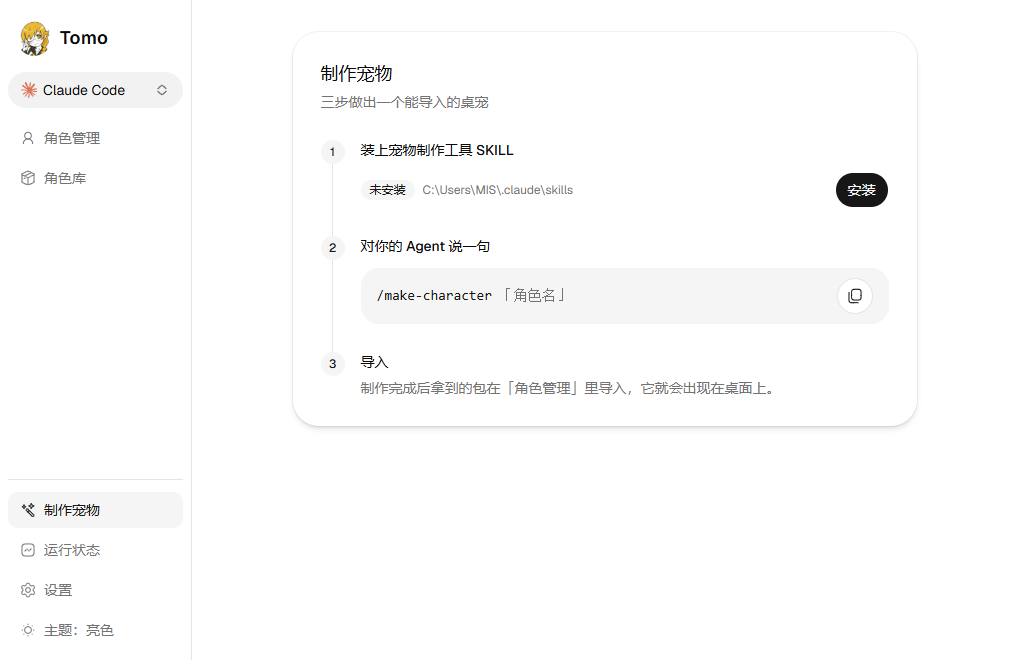Toggle the 主题：亮色 theme setting
The height and width of the screenshot is (660, 1017).
(x=95, y=630)
